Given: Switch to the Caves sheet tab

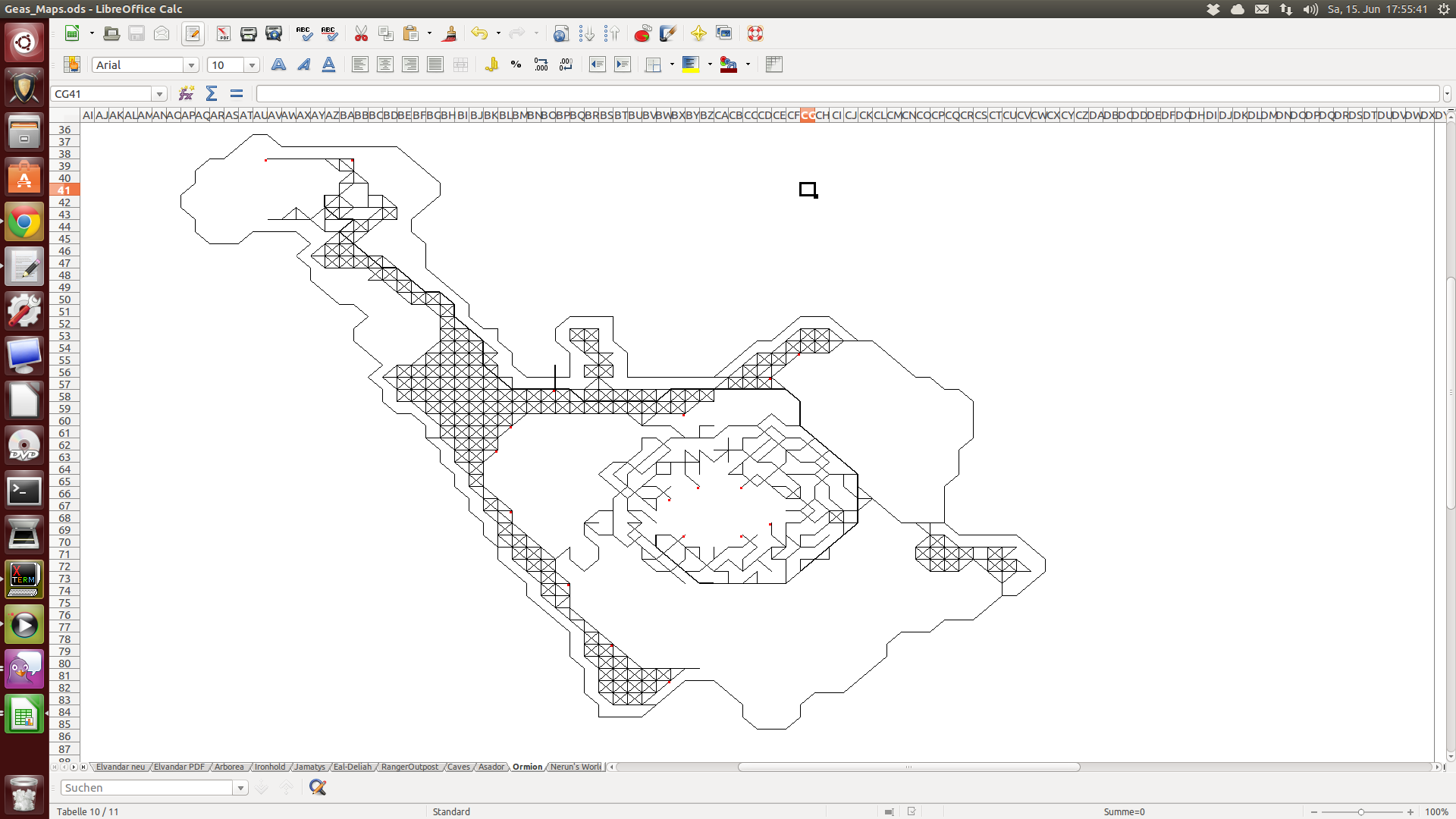Looking at the screenshot, I should coord(458,767).
